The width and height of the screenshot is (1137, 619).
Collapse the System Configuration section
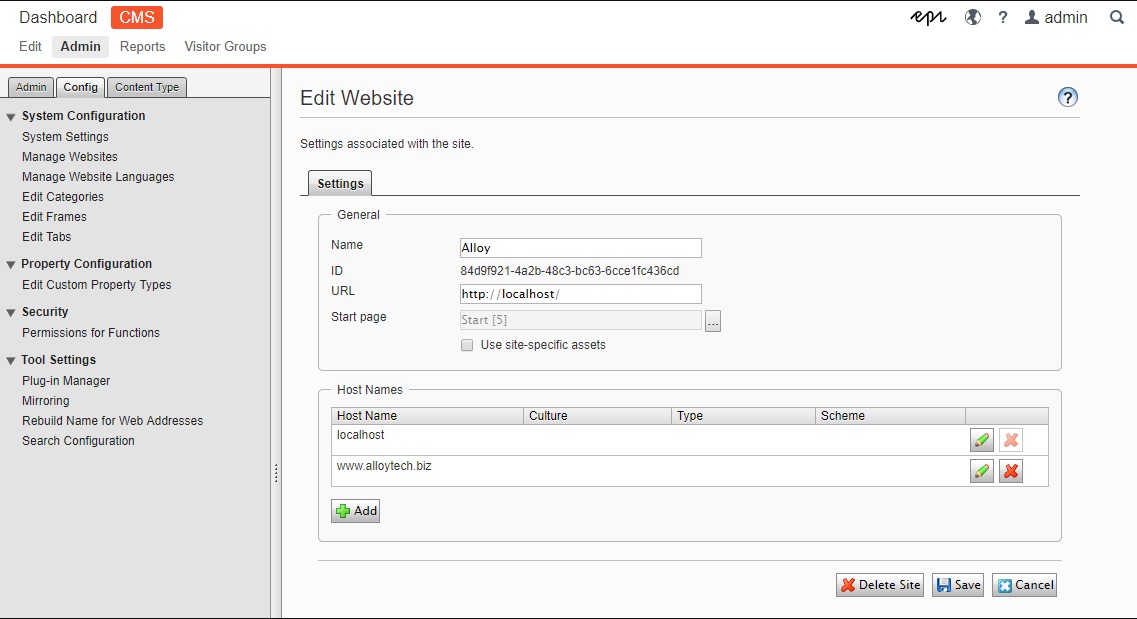coord(11,117)
